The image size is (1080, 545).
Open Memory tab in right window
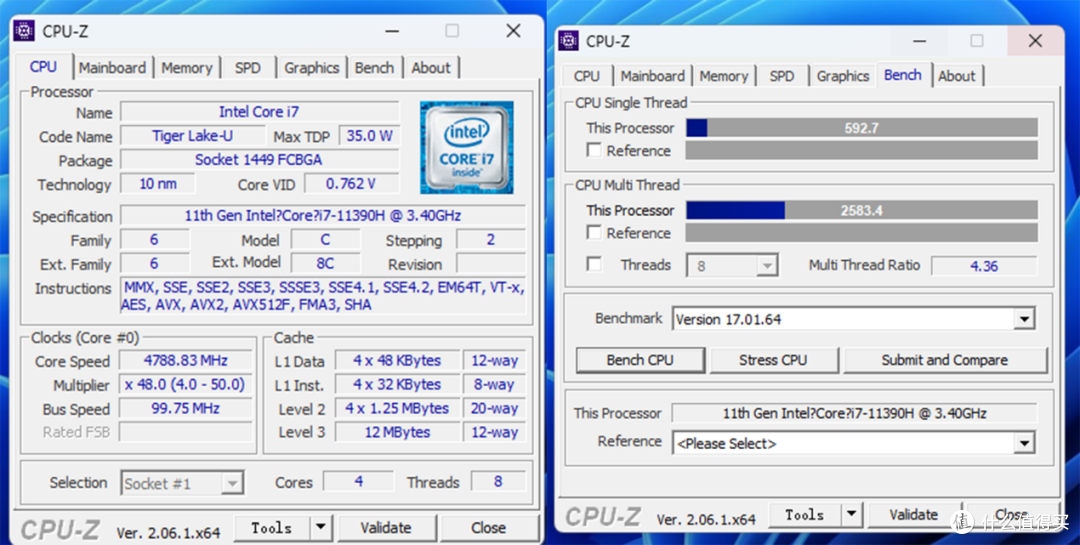[x=724, y=76]
